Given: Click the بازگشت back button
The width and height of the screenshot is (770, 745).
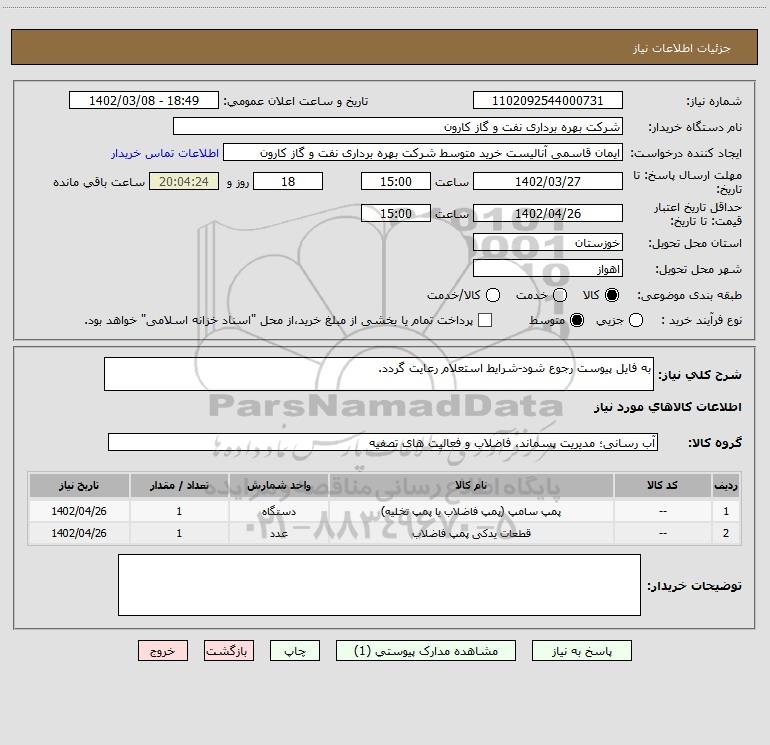Looking at the screenshot, I should (229, 651).
